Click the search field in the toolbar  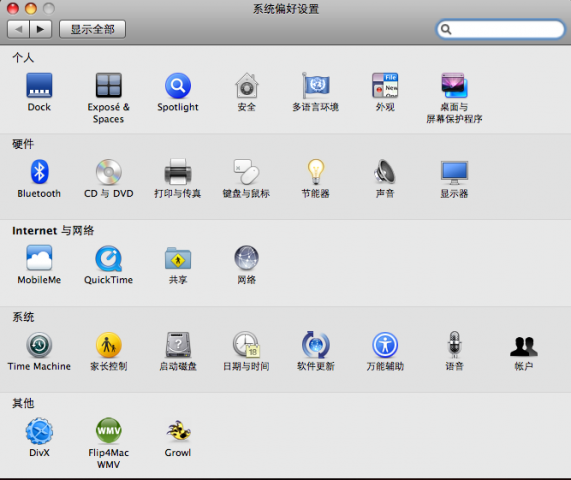click(x=500, y=29)
